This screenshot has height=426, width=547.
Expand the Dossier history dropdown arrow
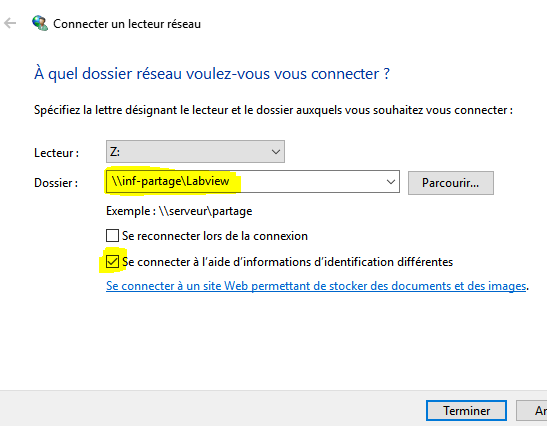click(x=391, y=182)
